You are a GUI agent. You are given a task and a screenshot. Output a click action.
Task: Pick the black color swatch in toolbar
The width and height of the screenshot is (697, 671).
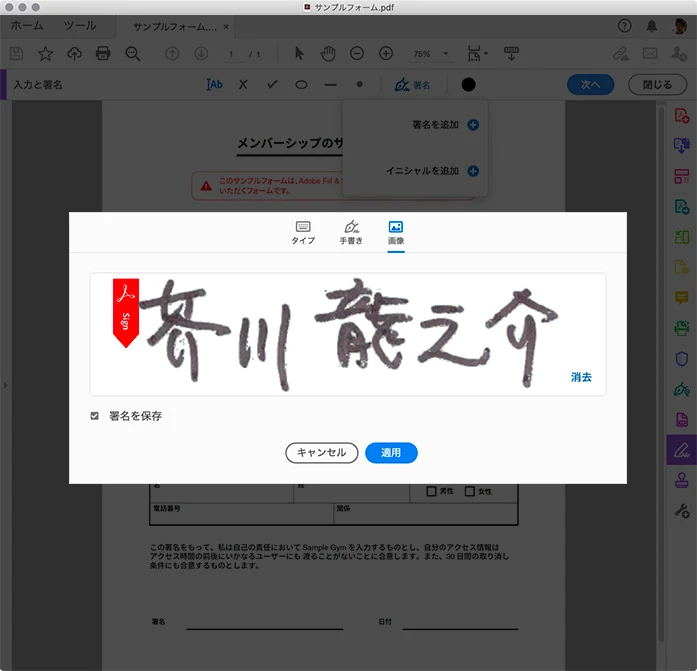(x=468, y=85)
